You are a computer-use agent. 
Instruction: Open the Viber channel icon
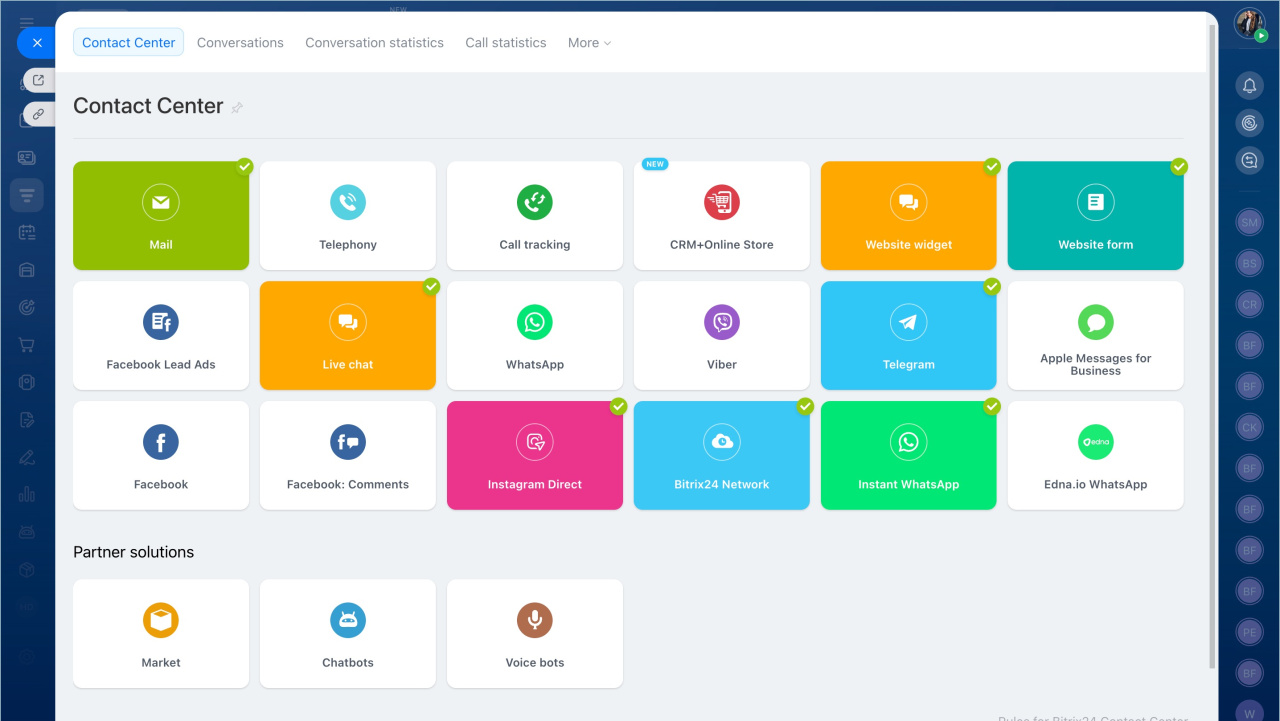point(721,323)
